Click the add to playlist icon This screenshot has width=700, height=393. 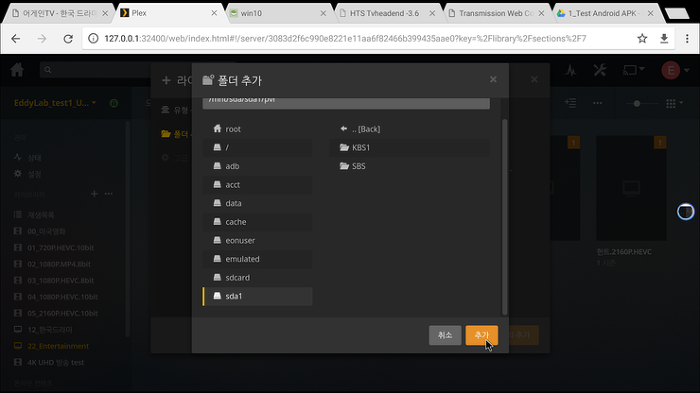click(570, 103)
